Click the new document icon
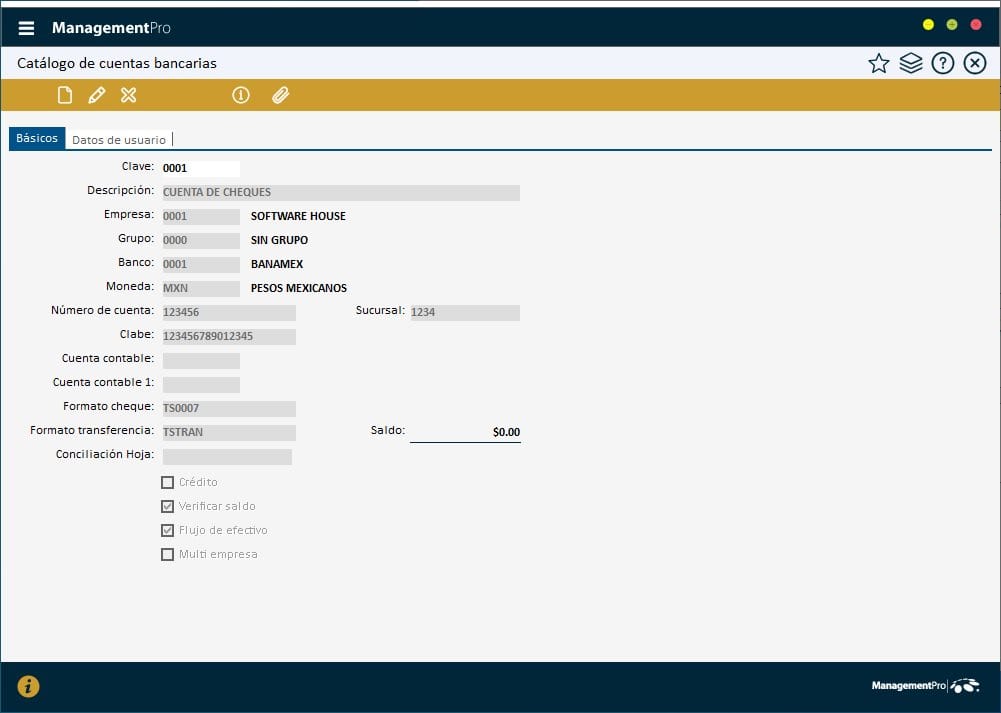Screen dimensions: 1001x713 click(x=65, y=95)
